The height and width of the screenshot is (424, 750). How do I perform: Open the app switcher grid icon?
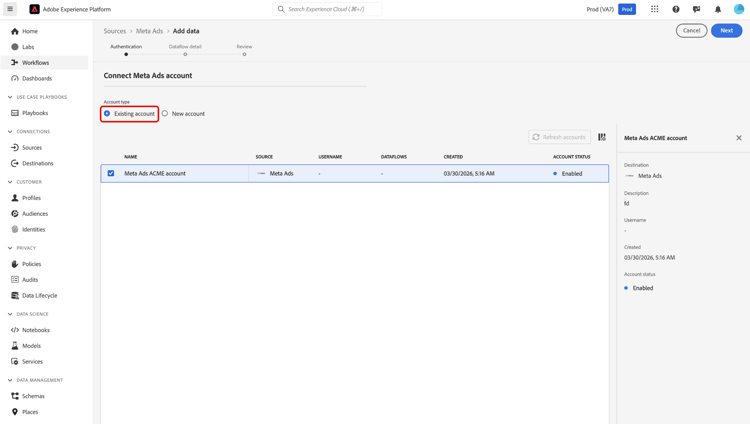654,9
